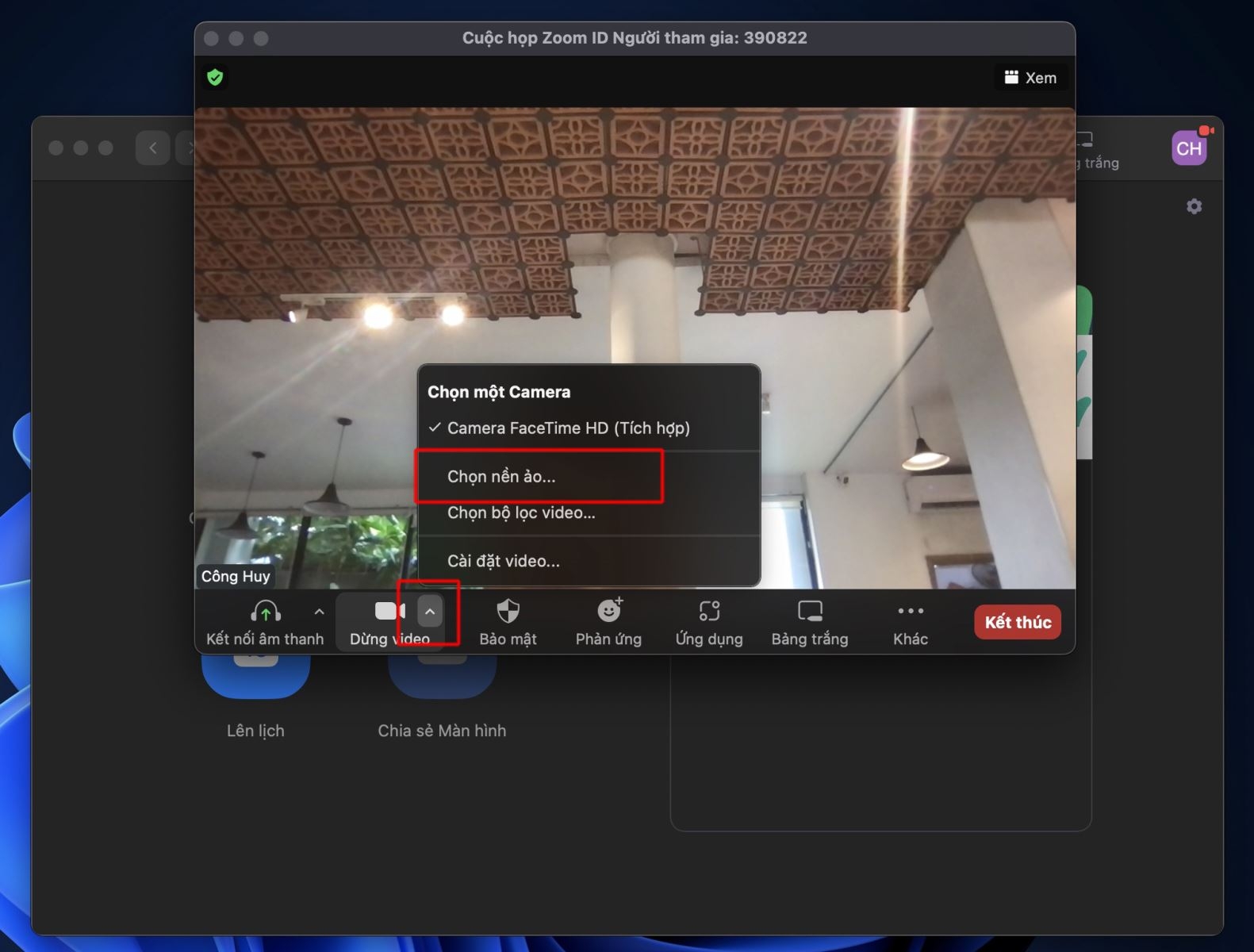Click Chia sẻ Màn hình in background window
Viewport: 1254px width, 952px height.
tap(442, 731)
